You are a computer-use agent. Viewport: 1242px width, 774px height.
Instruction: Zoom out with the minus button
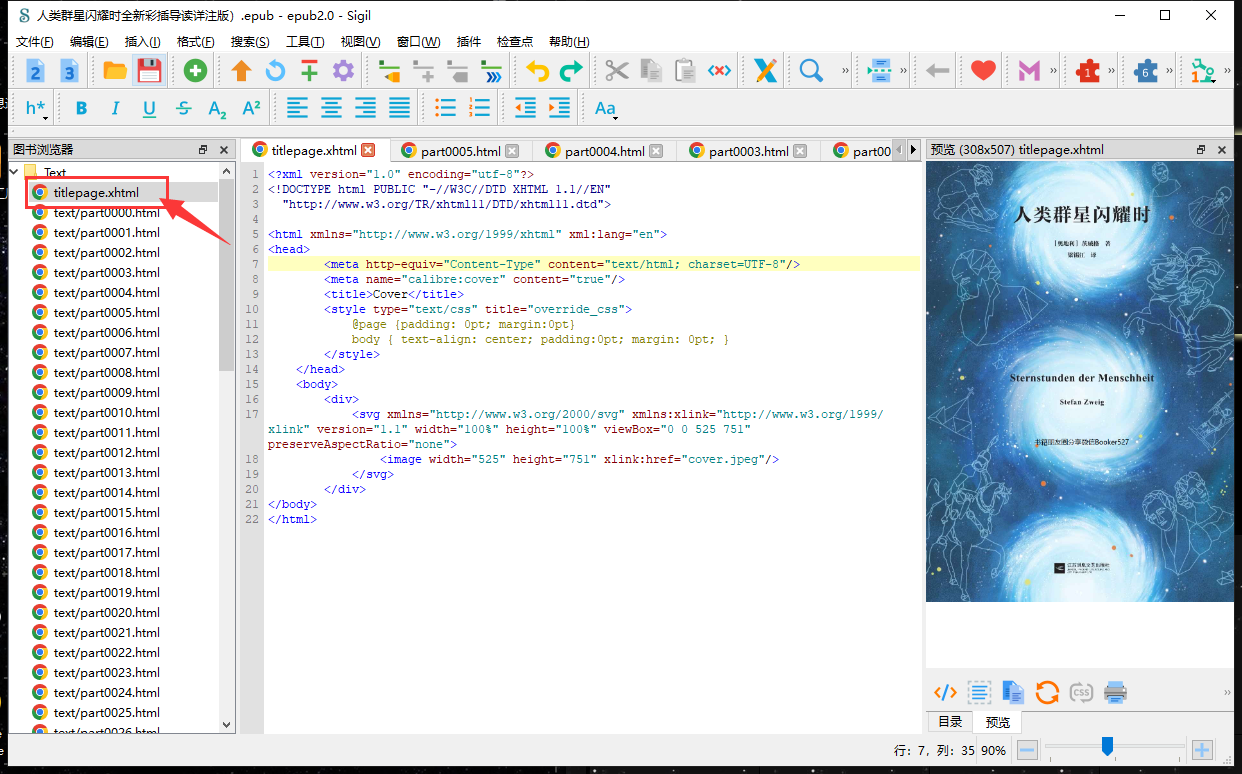[1027, 749]
